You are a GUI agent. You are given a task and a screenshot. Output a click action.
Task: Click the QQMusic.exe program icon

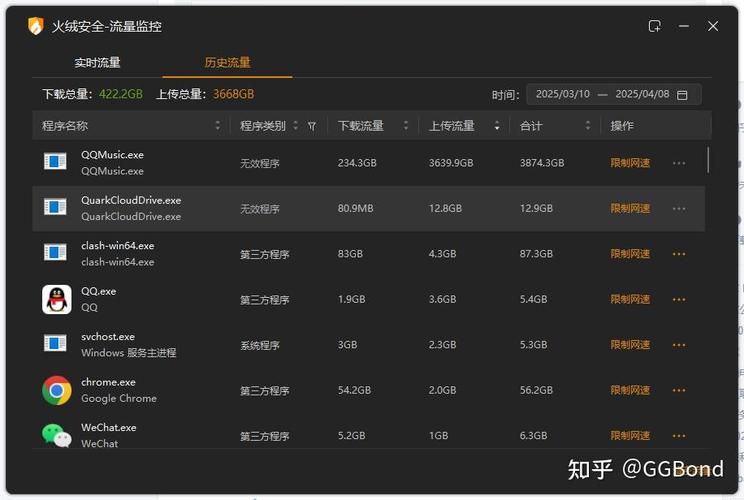pos(55,161)
